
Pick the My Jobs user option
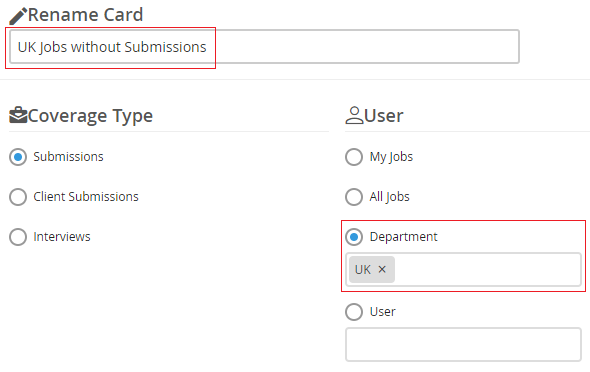click(354, 157)
